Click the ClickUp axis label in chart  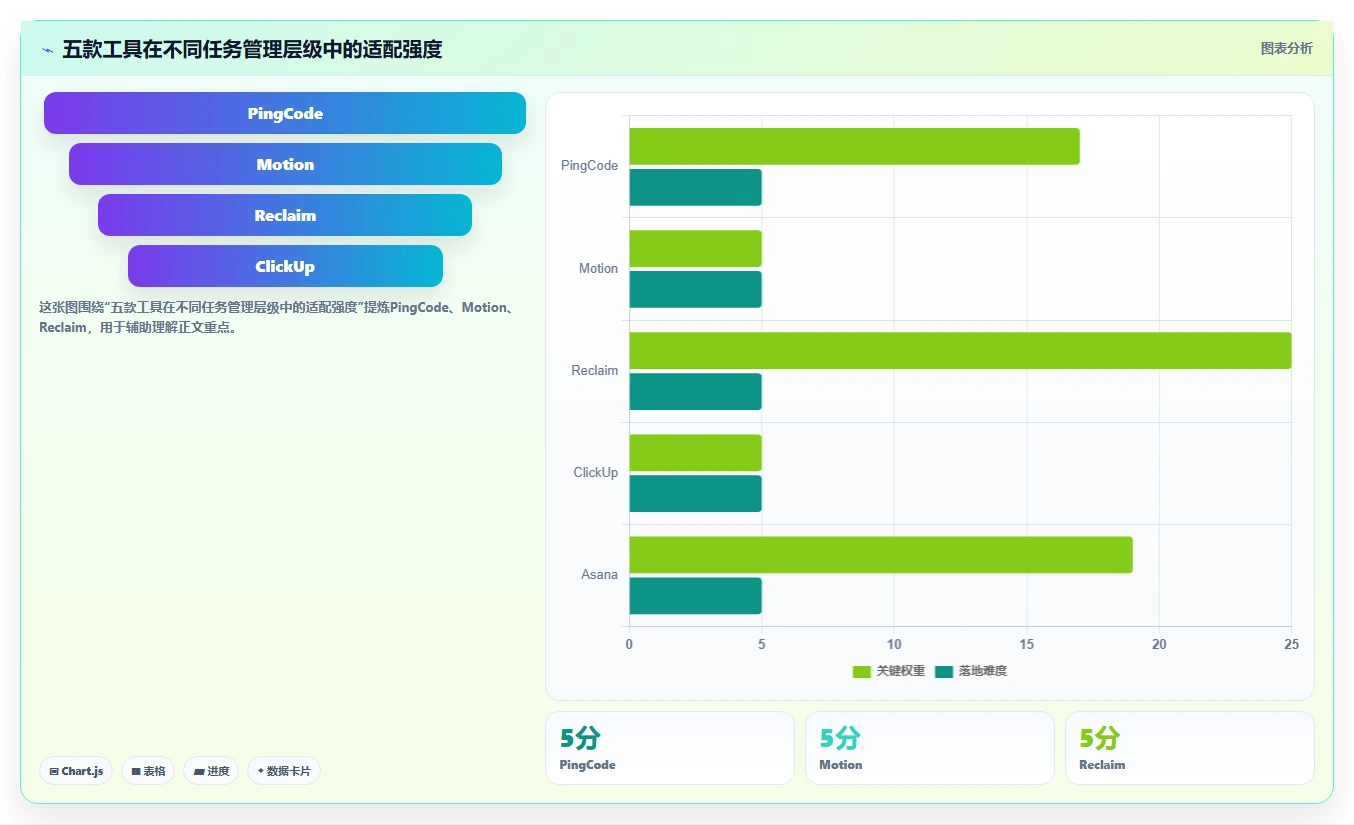click(595, 473)
